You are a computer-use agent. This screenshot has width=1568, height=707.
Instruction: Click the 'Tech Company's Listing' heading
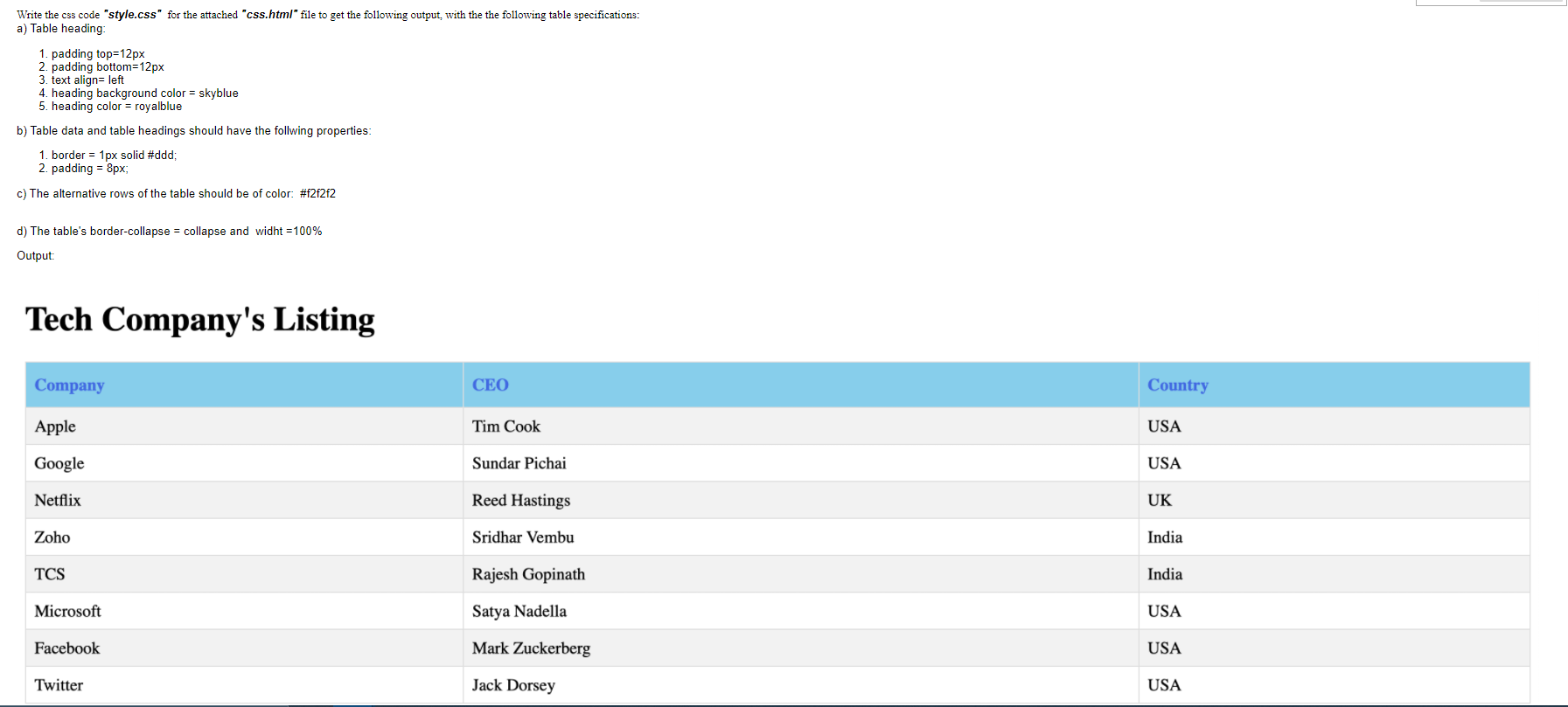[200, 319]
